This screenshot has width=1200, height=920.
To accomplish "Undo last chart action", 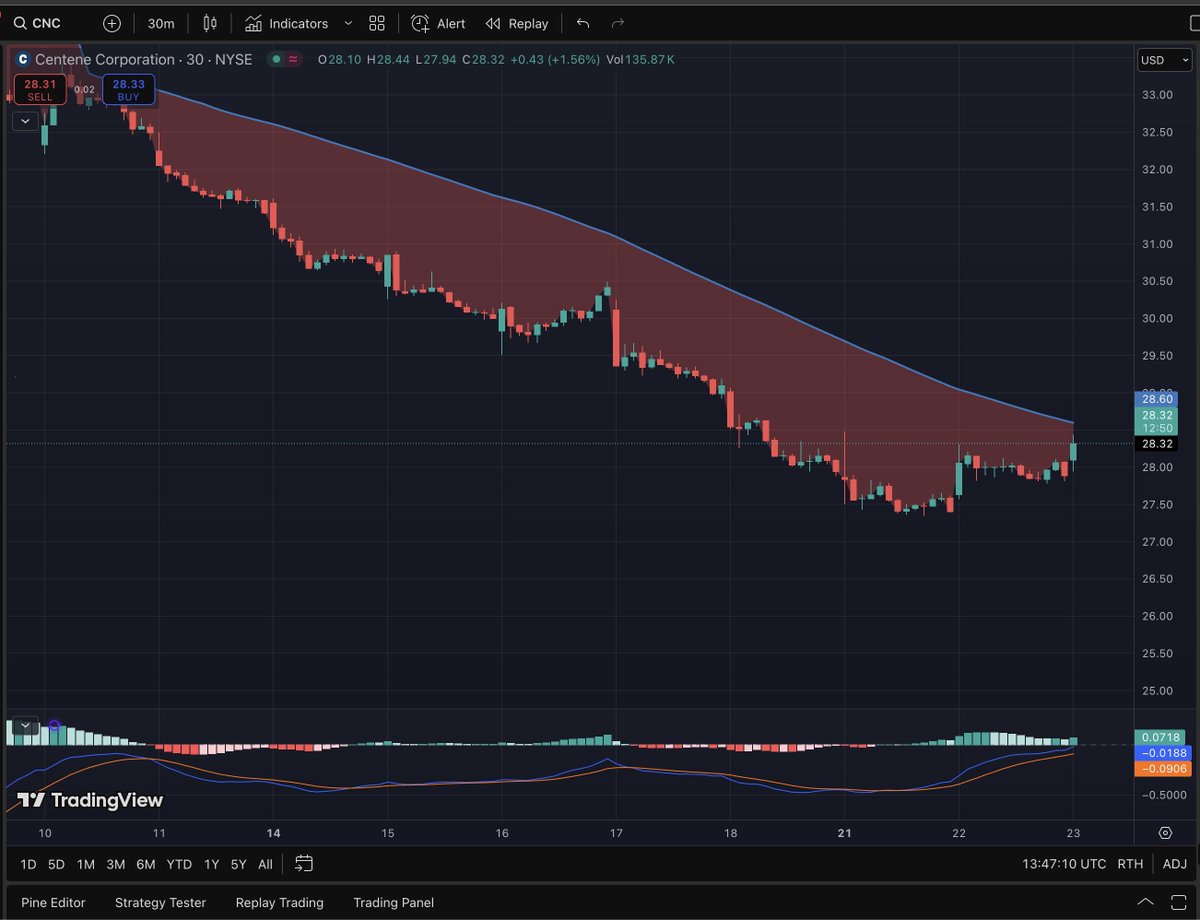I will coord(583,23).
